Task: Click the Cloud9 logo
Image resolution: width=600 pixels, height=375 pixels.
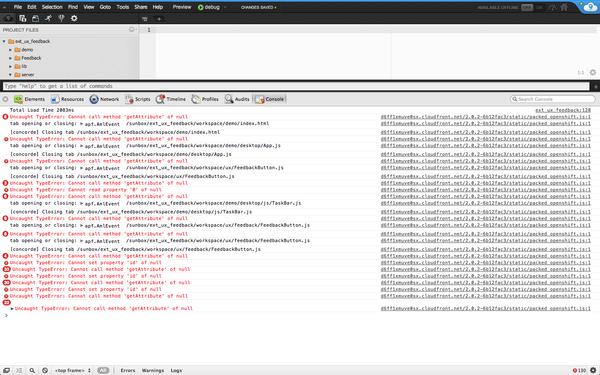Action: coord(589,7)
